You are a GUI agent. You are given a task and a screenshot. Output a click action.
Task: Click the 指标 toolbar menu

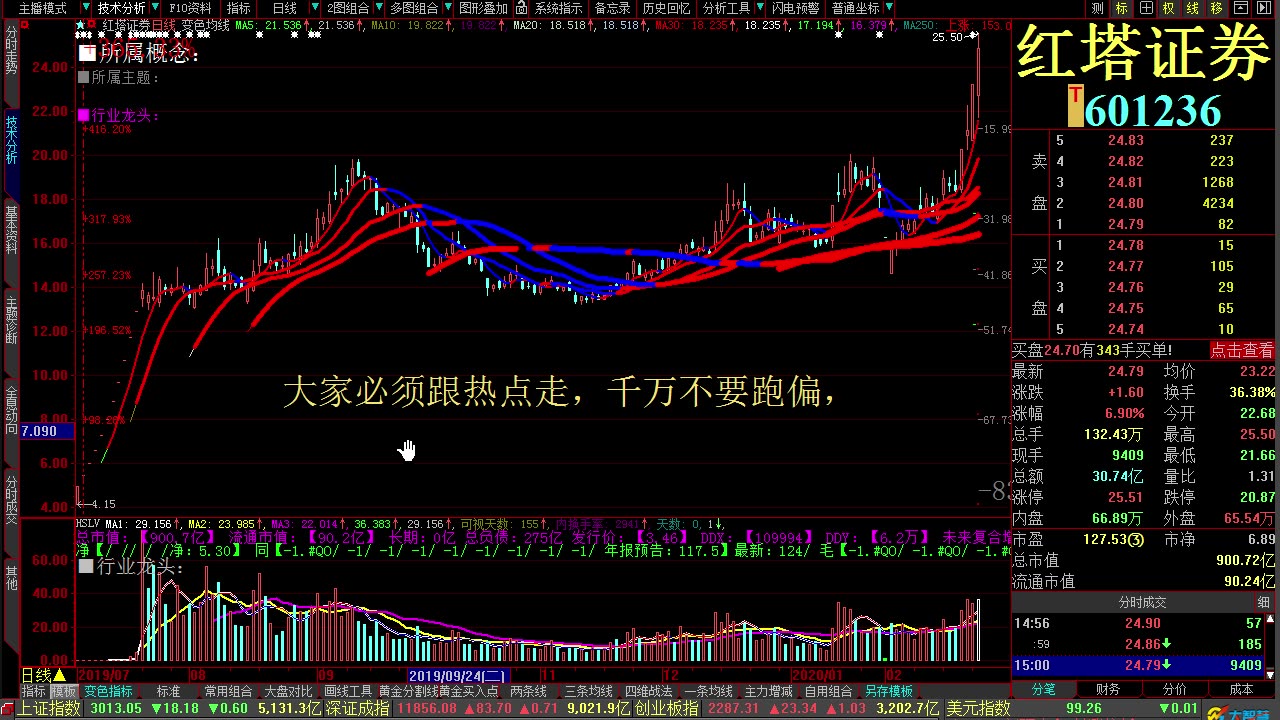pyautogui.click(x=239, y=8)
